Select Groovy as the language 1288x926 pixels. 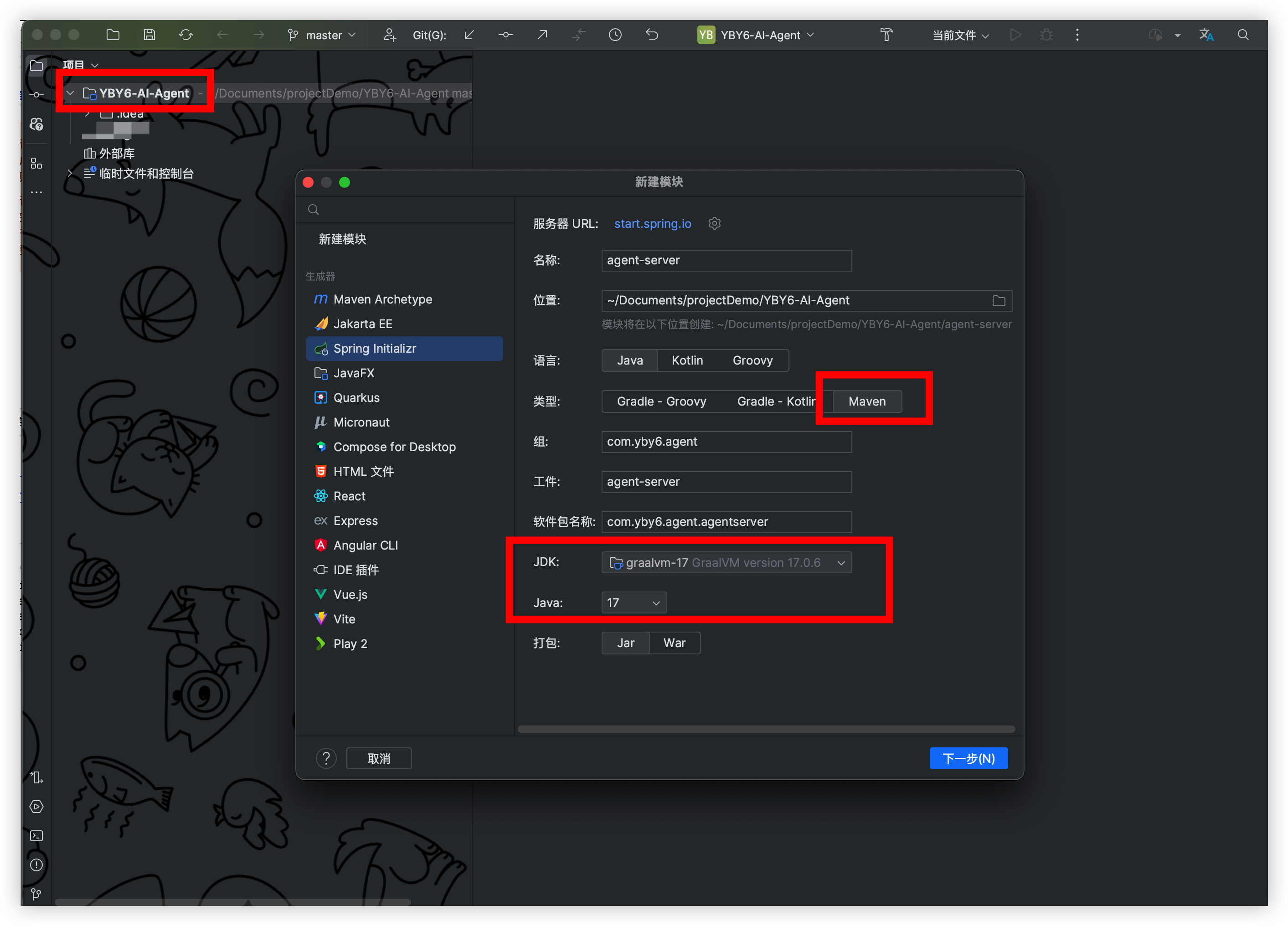pos(752,360)
